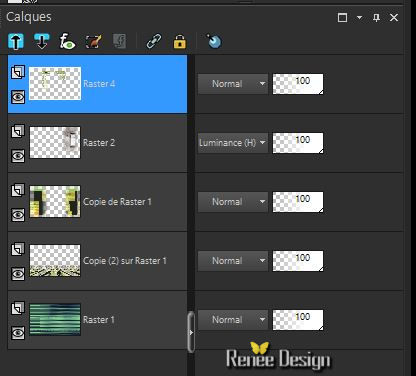
Task: Open Calques panel options arrow
Action: pos(359,17)
